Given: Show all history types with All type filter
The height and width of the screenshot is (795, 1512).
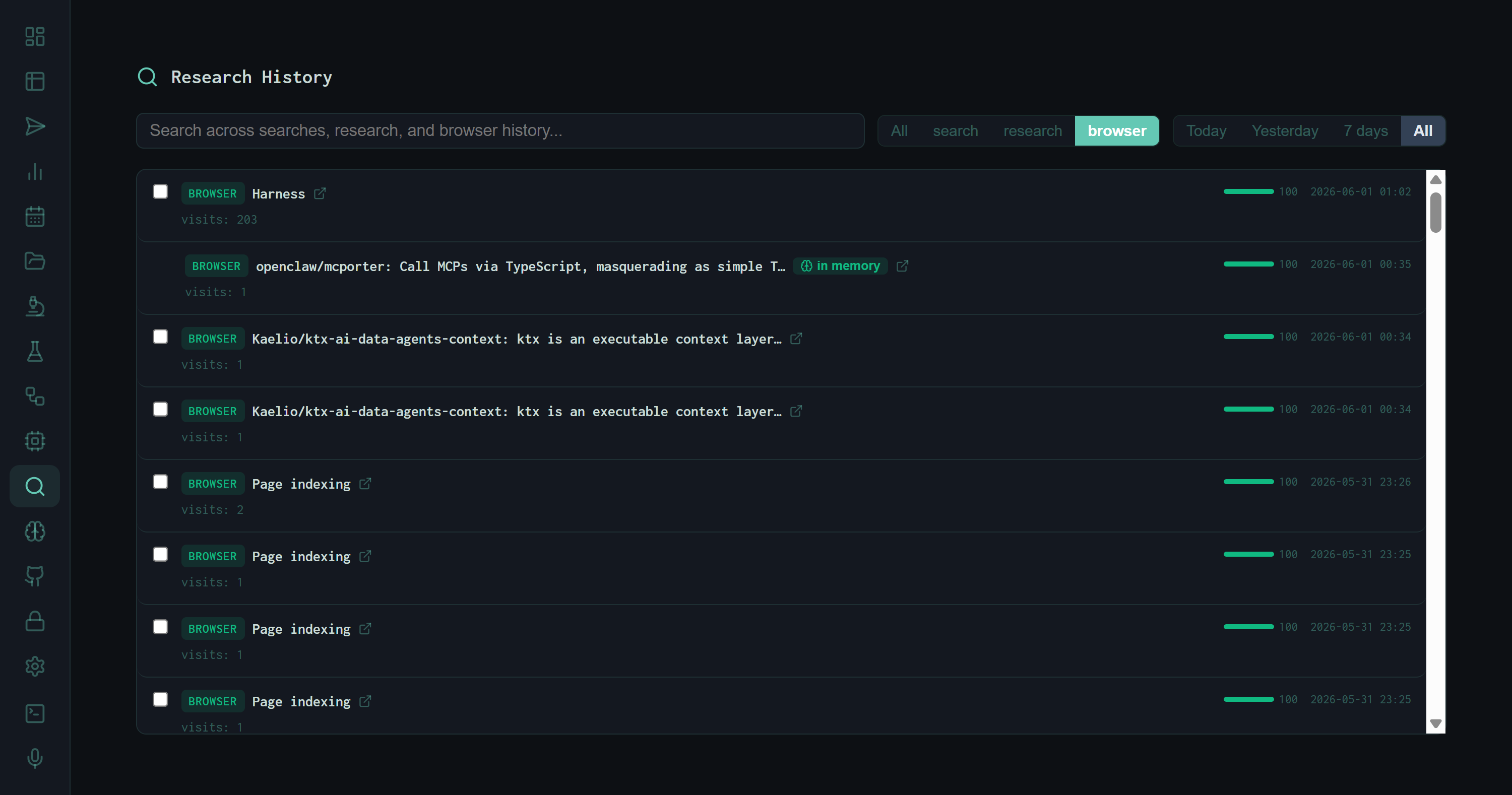Looking at the screenshot, I should (899, 131).
